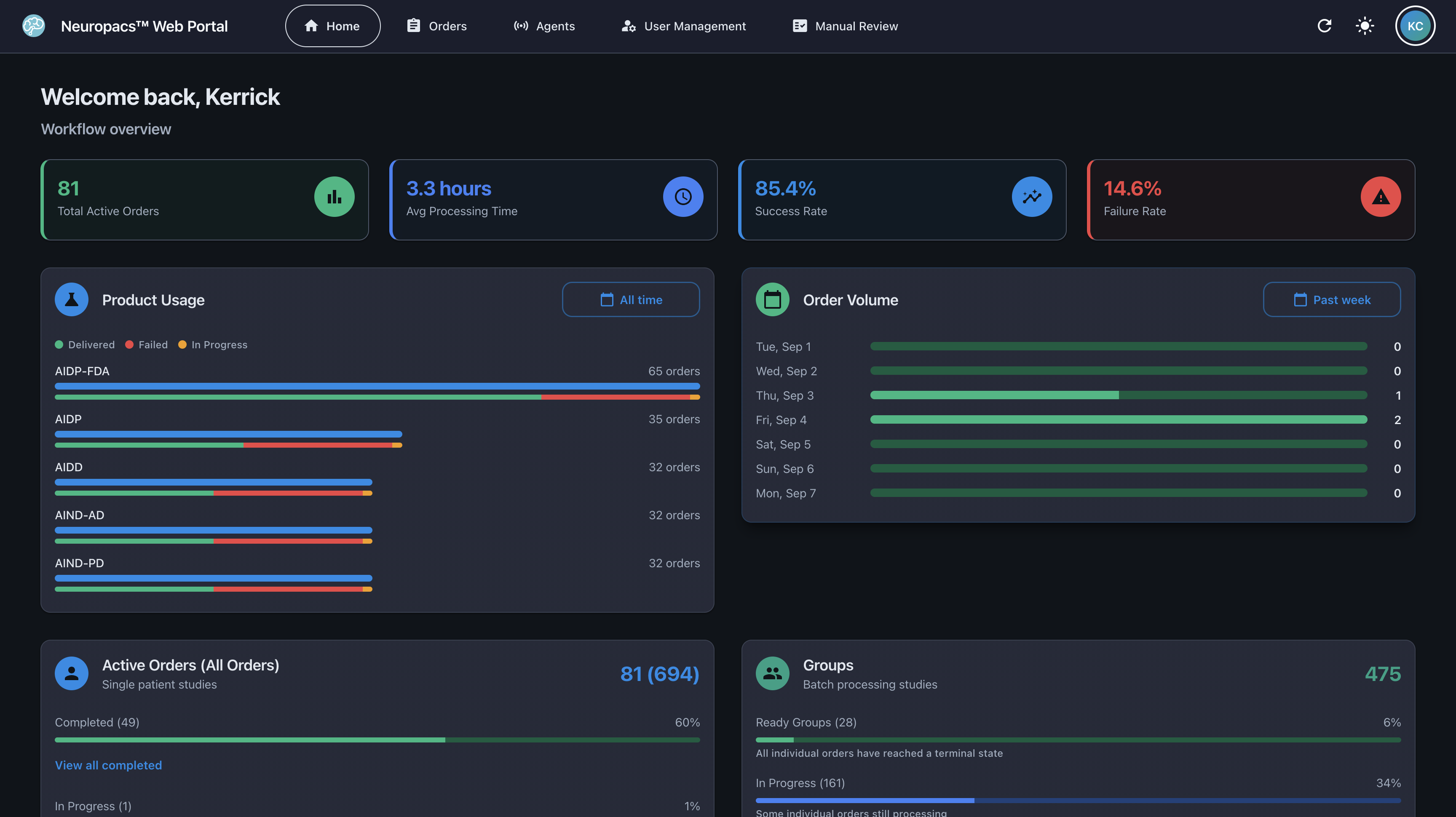This screenshot has width=1456, height=817.
Task: Click the Delivered legend item
Action: [85, 344]
